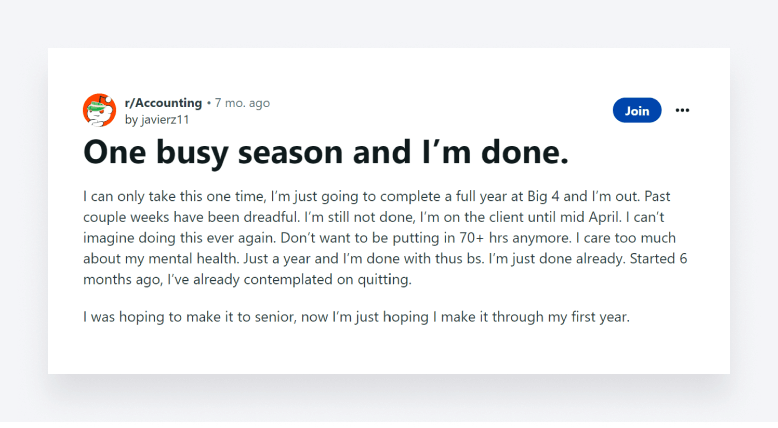The width and height of the screenshot is (778, 428).
Task: Click the r/Accounting subreddit avatar icon
Action: [99, 110]
